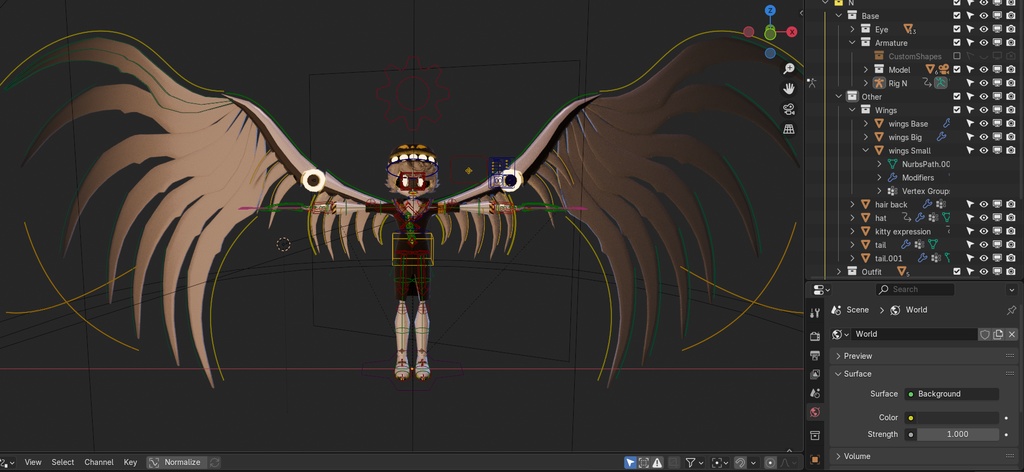The image size is (1024, 472).
Task: Collapse the Surface panel
Action: (839, 374)
